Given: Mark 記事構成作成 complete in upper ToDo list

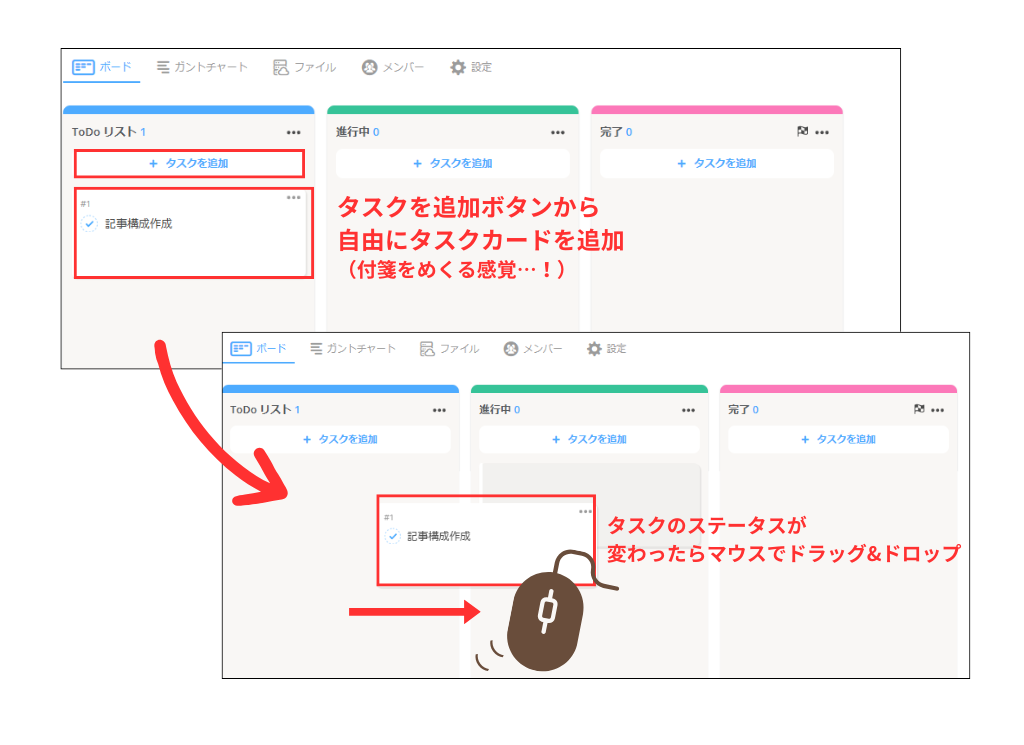Looking at the screenshot, I should 89,224.
